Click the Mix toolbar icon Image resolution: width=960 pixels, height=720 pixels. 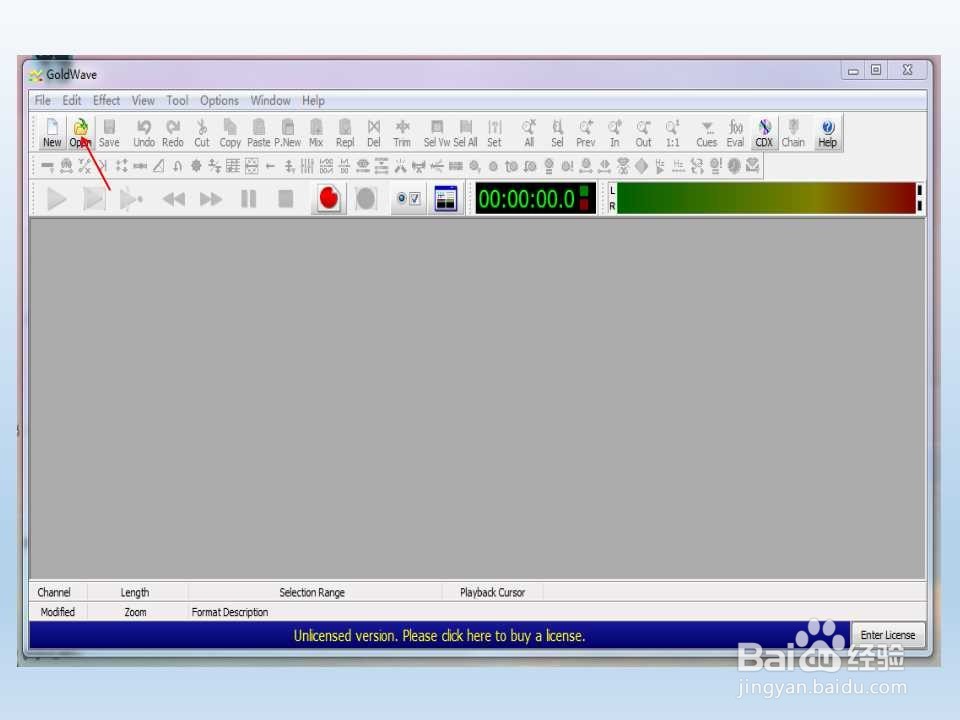[316, 133]
